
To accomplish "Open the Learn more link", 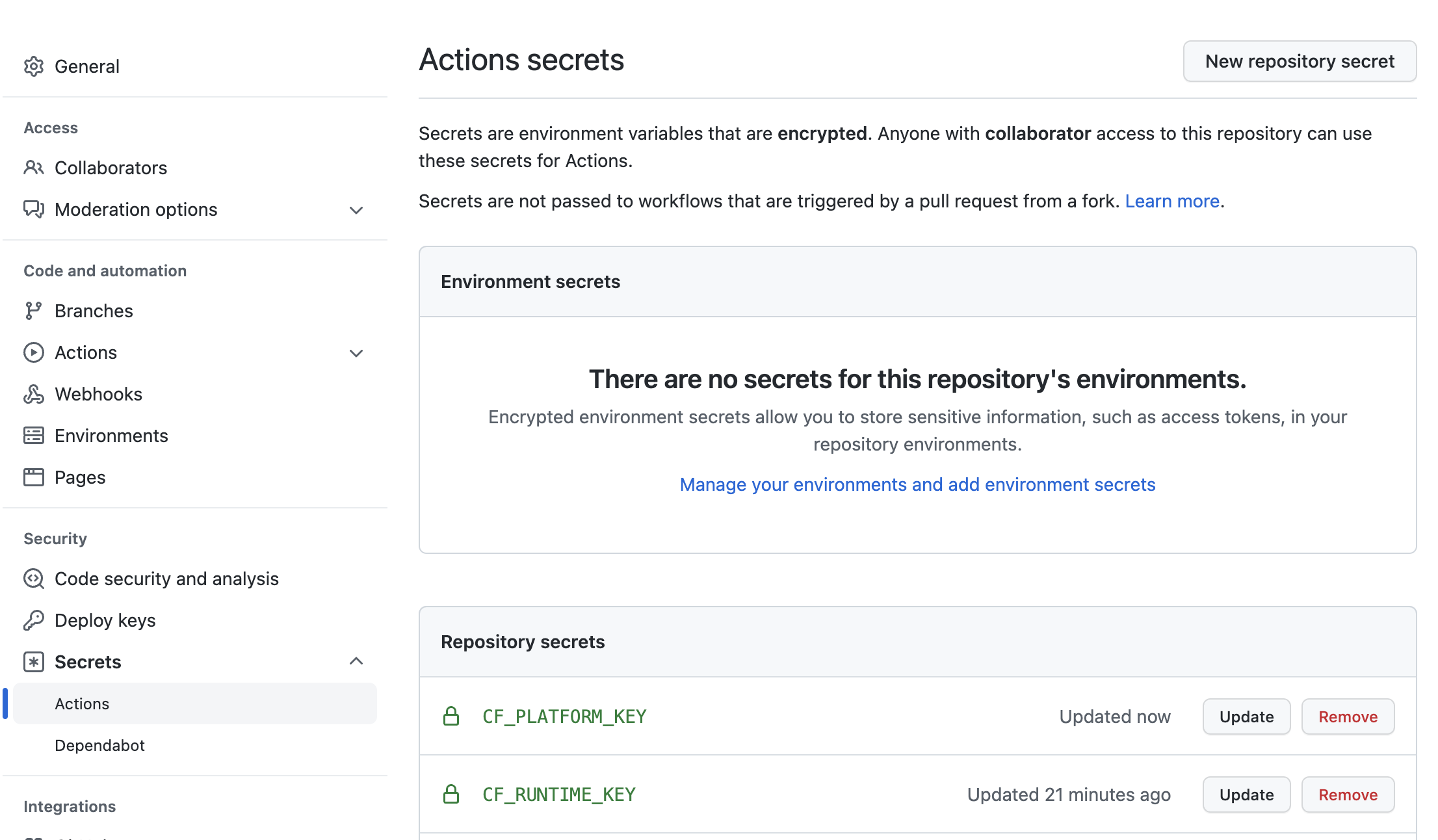I will click(x=1171, y=202).
